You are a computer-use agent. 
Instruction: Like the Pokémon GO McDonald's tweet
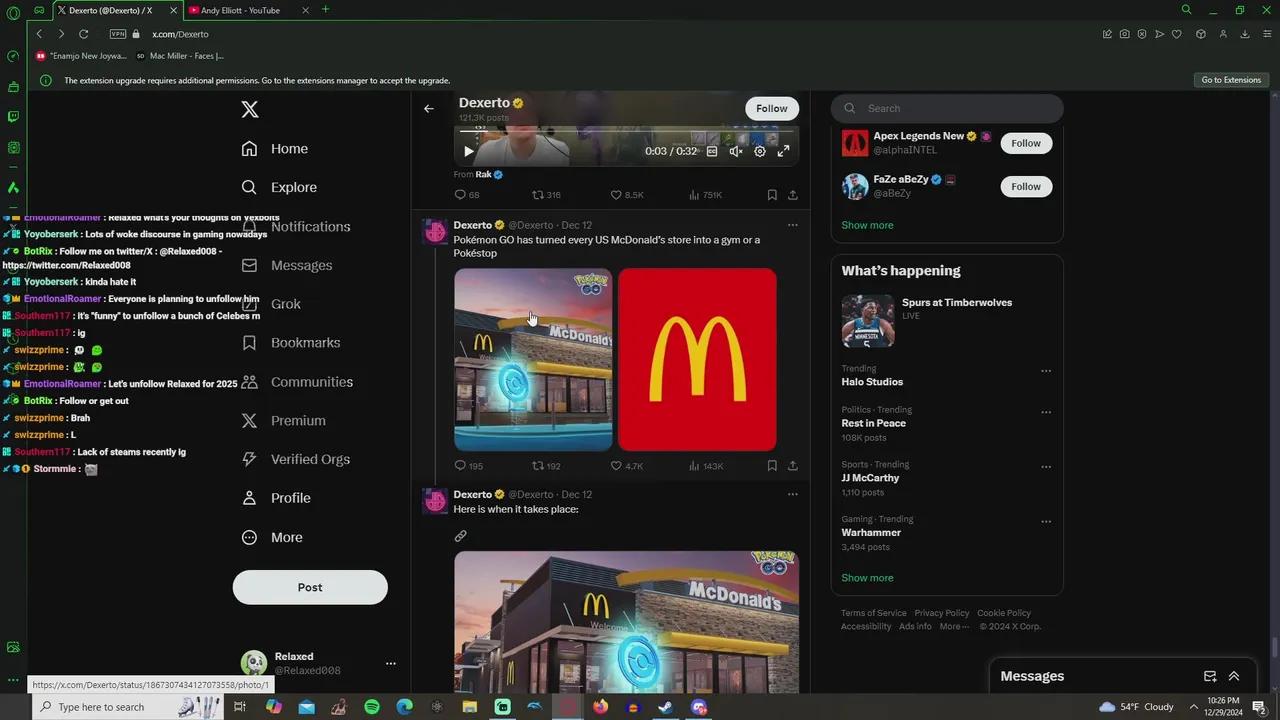pos(616,465)
